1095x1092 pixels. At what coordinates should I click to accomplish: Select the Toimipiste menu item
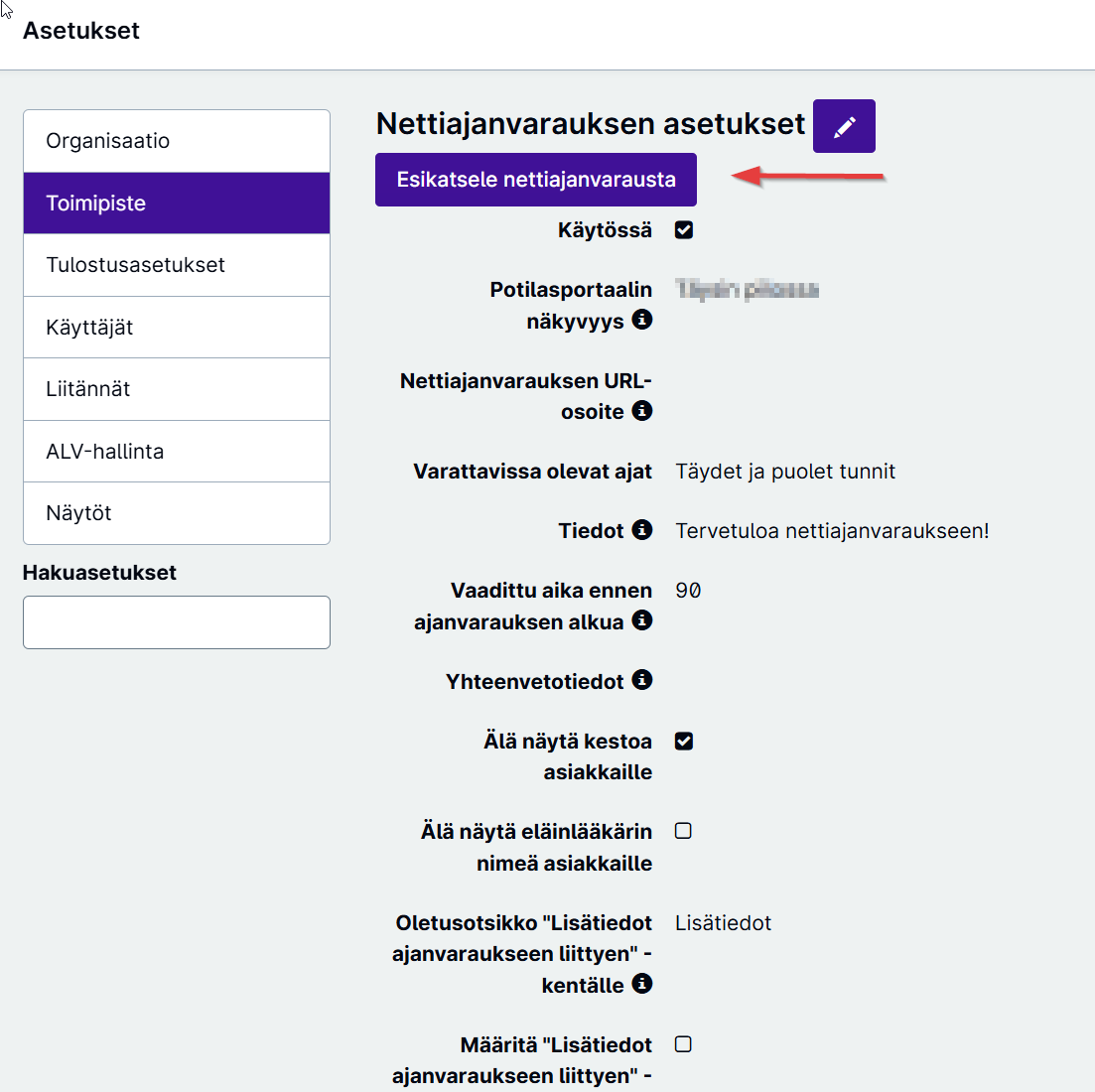[177, 204]
